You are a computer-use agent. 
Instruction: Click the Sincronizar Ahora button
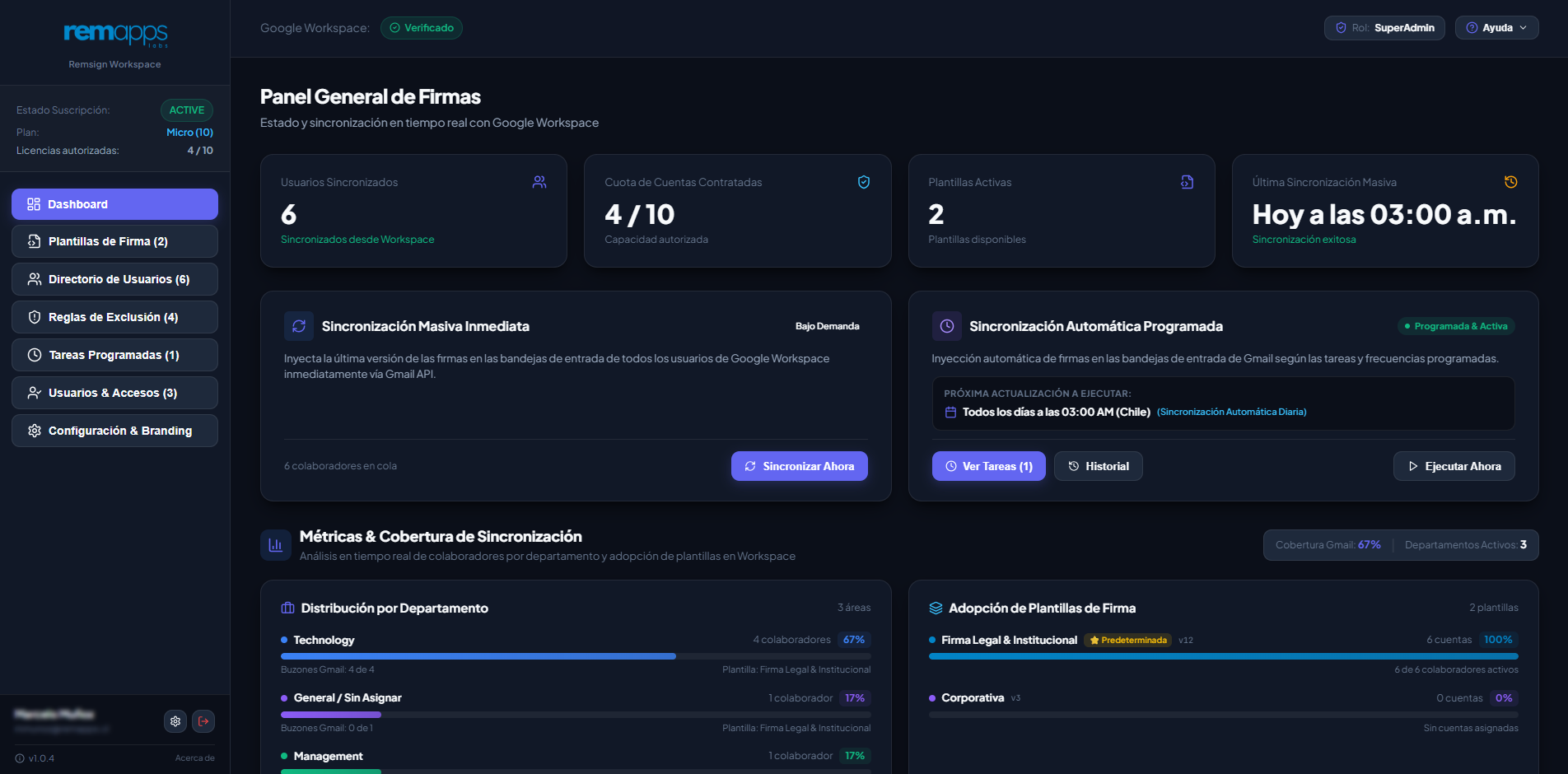click(799, 466)
